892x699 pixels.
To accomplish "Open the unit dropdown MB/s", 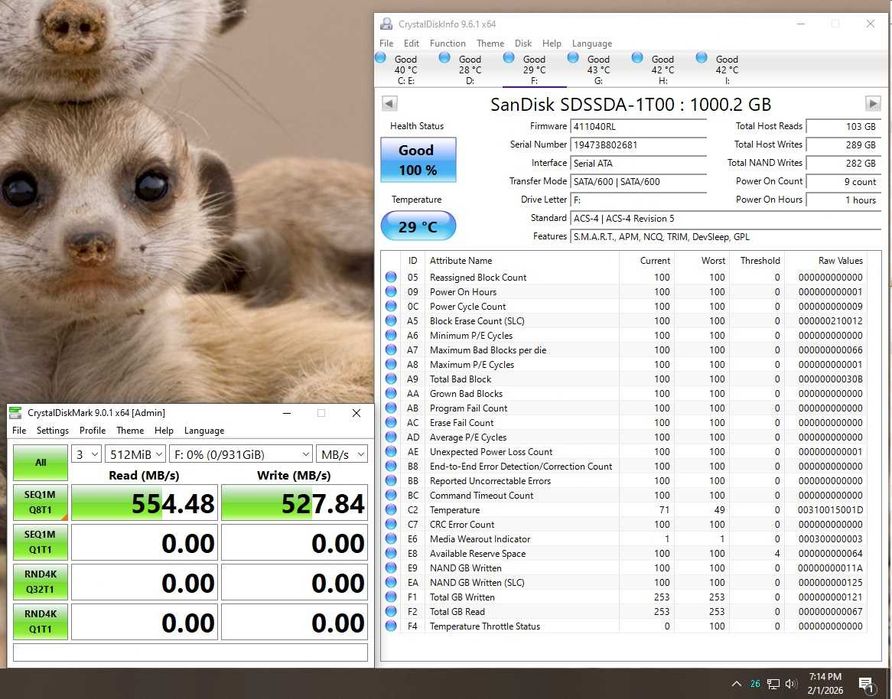I will (x=342, y=454).
